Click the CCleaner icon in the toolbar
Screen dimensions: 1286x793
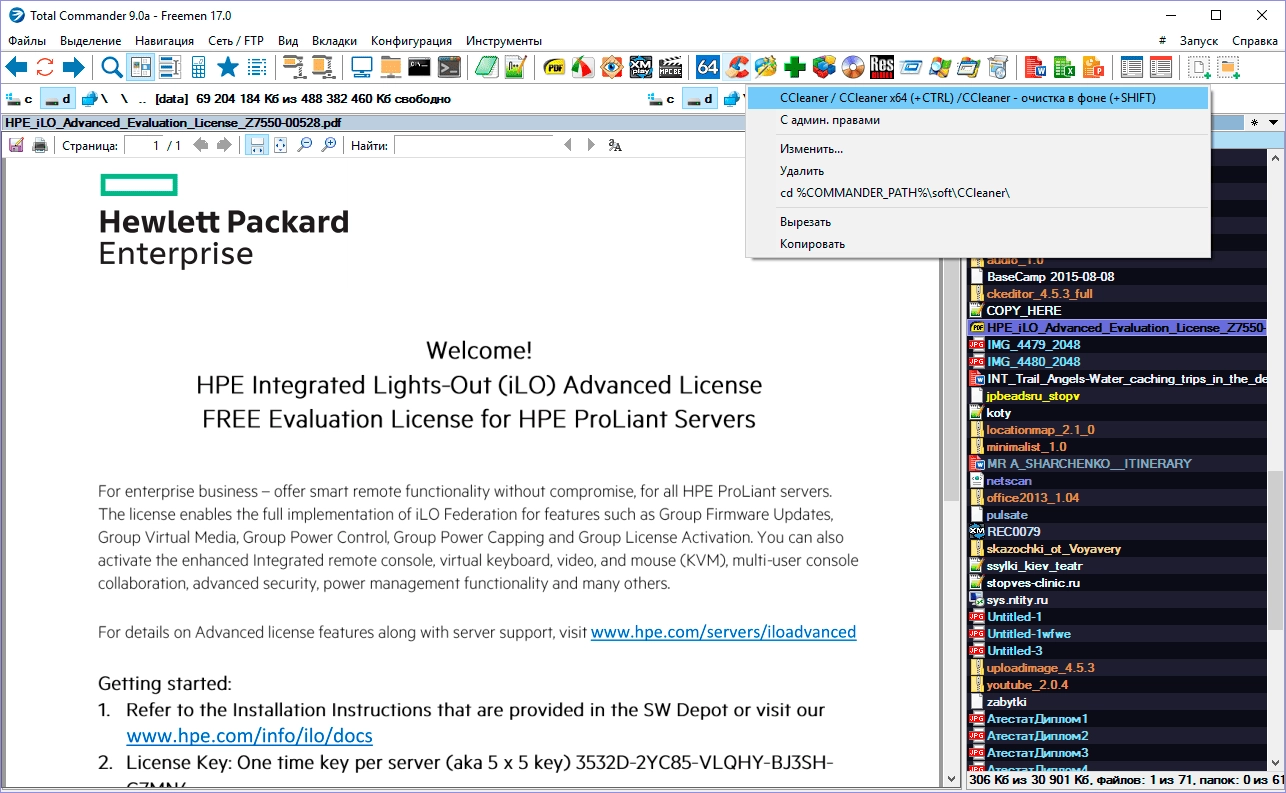click(x=737, y=67)
